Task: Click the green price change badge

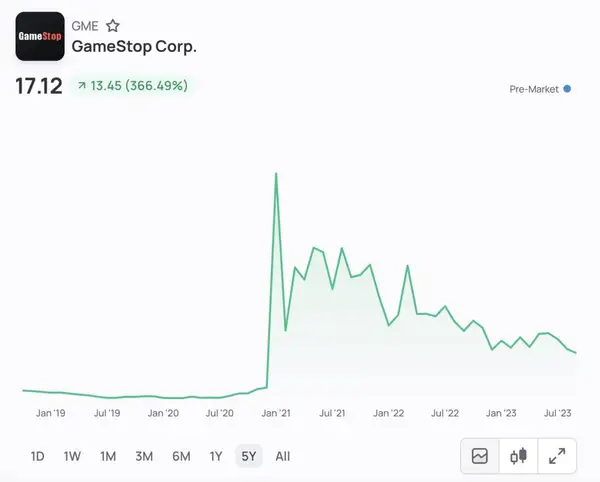Action: pyautogui.click(x=130, y=86)
